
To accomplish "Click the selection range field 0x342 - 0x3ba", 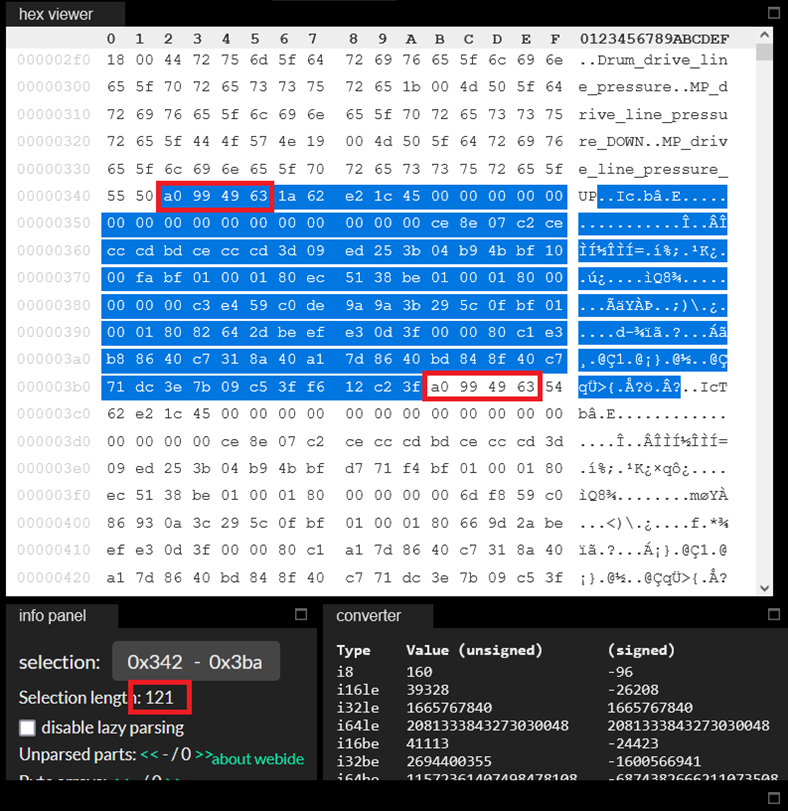I will coord(196,662).
